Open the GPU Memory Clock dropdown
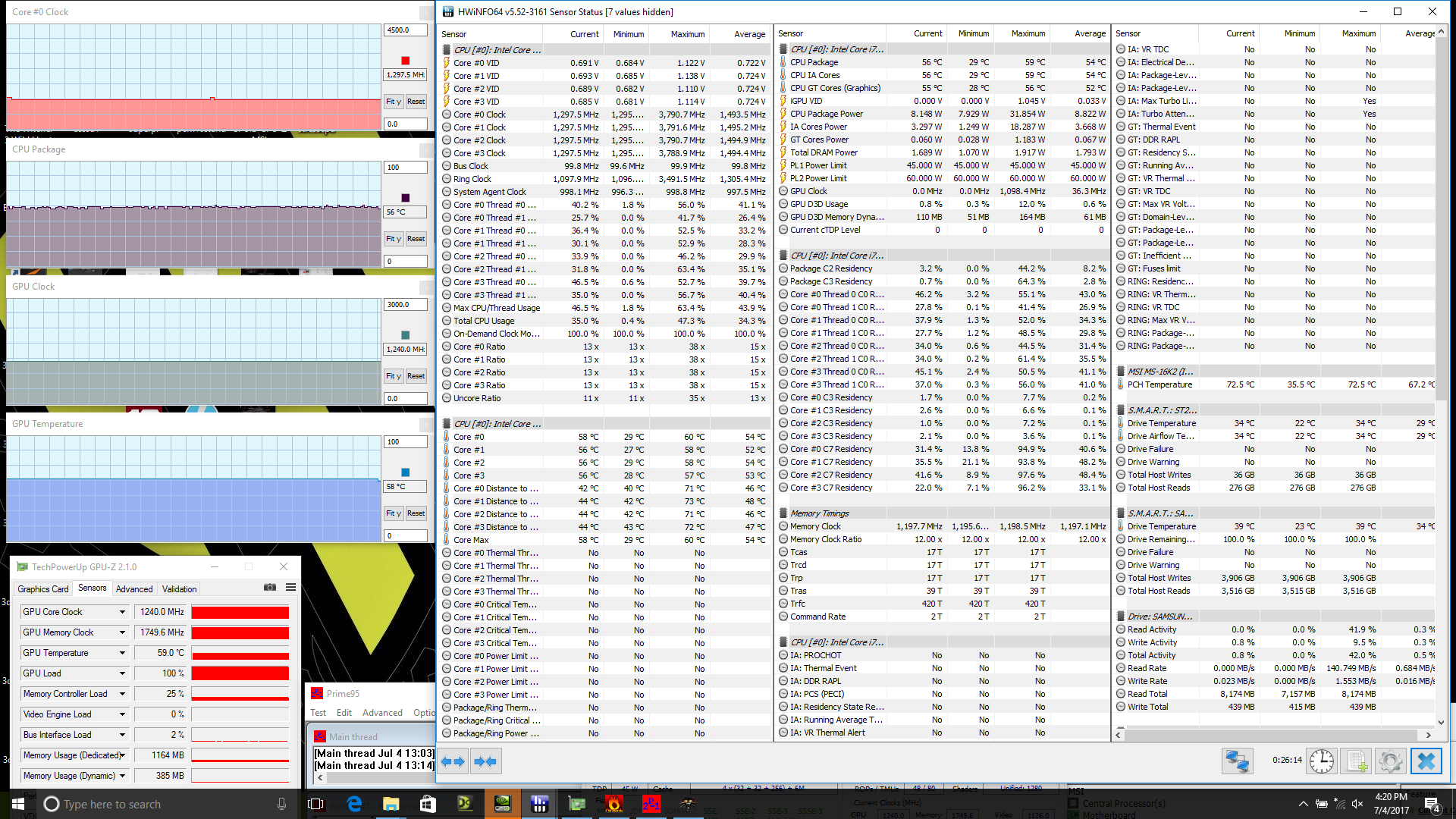Image resolution: width=1456 pixels, height=819 pixels. coord(121,632)
